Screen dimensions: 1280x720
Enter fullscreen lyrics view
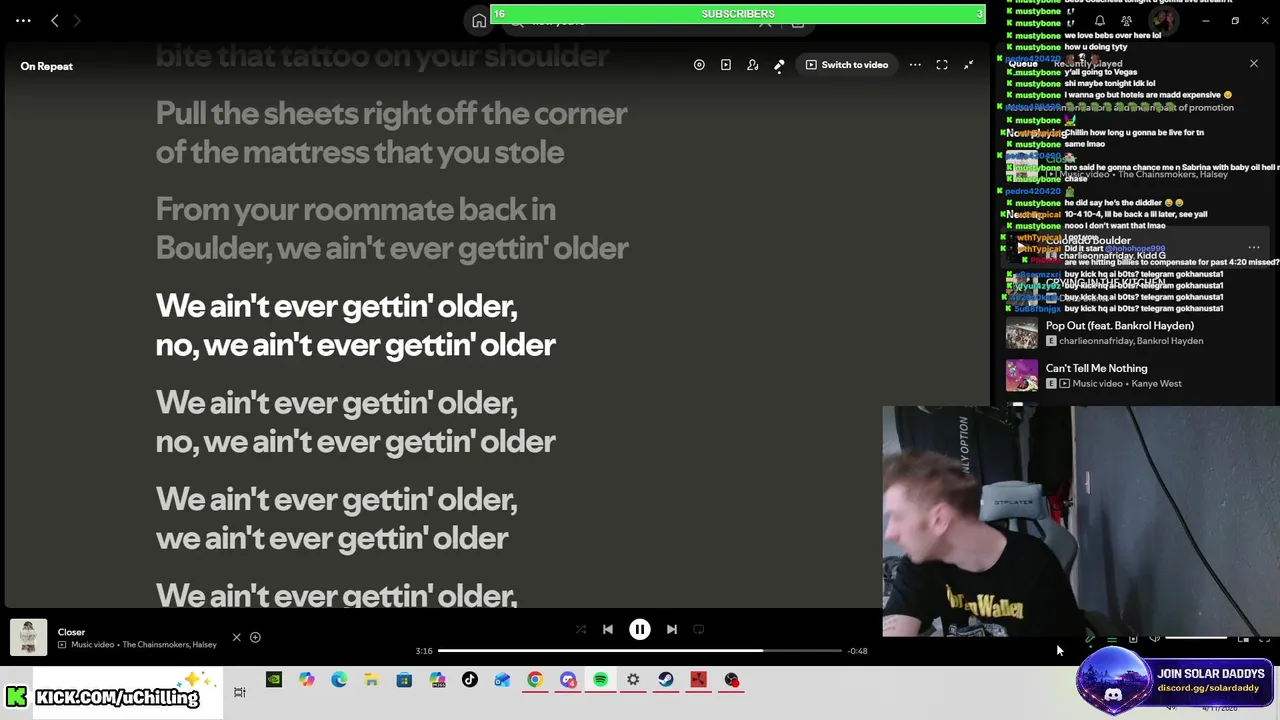[942, 65]
